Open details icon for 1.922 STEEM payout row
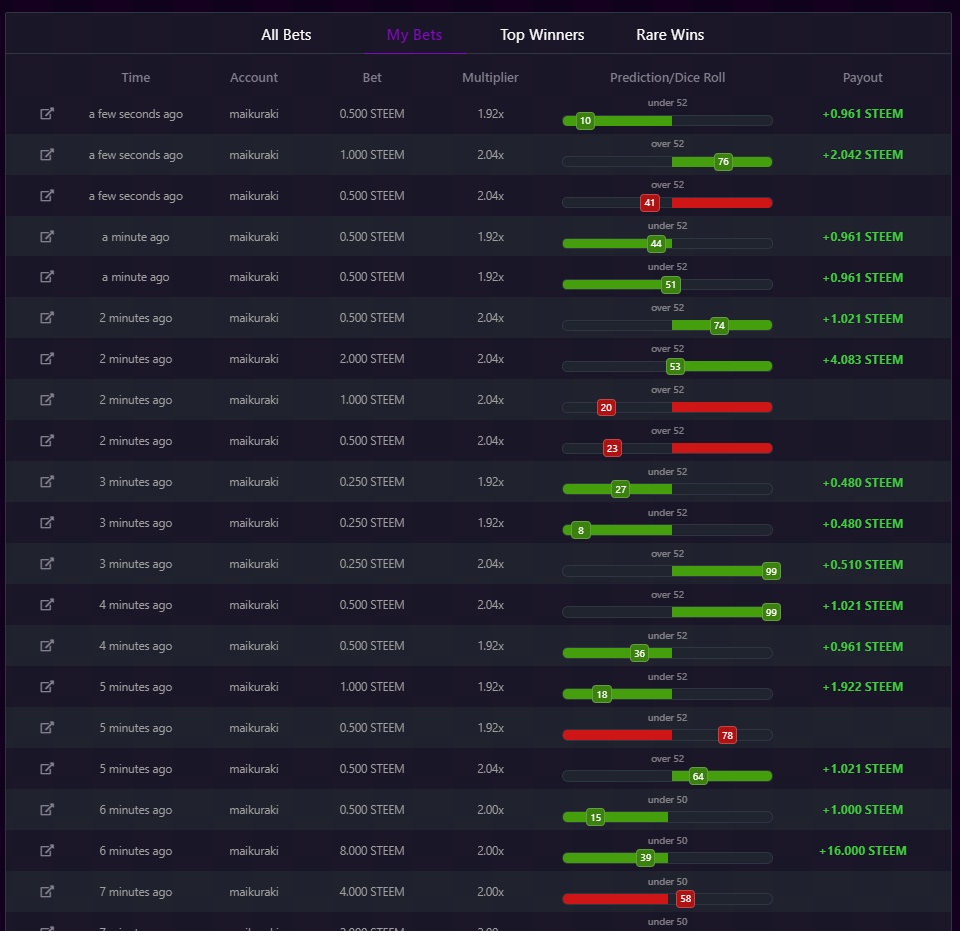This screenshot has width=960, height=931. tap(47, 687)
